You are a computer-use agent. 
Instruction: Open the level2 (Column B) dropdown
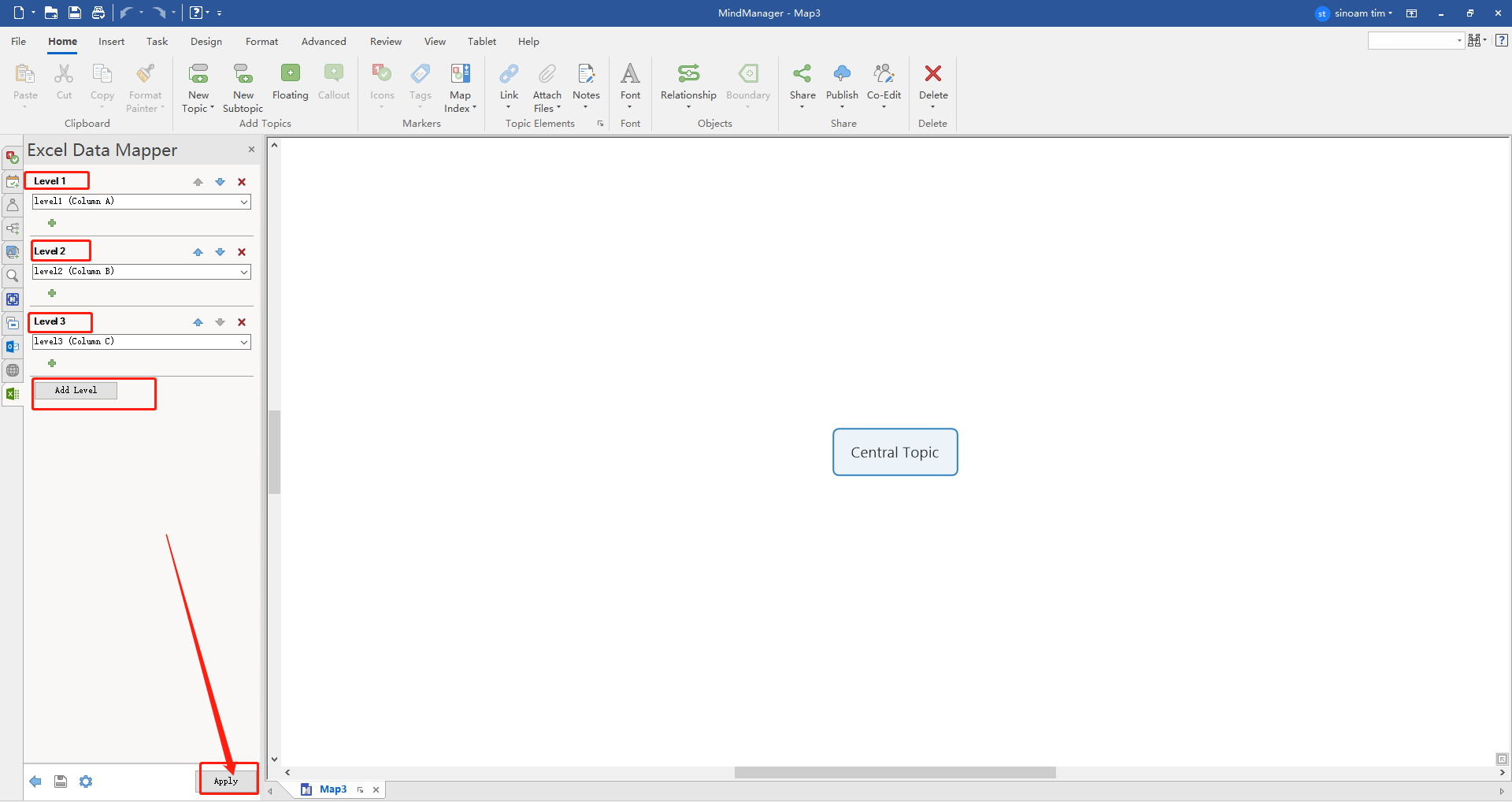tap(244, 271)
